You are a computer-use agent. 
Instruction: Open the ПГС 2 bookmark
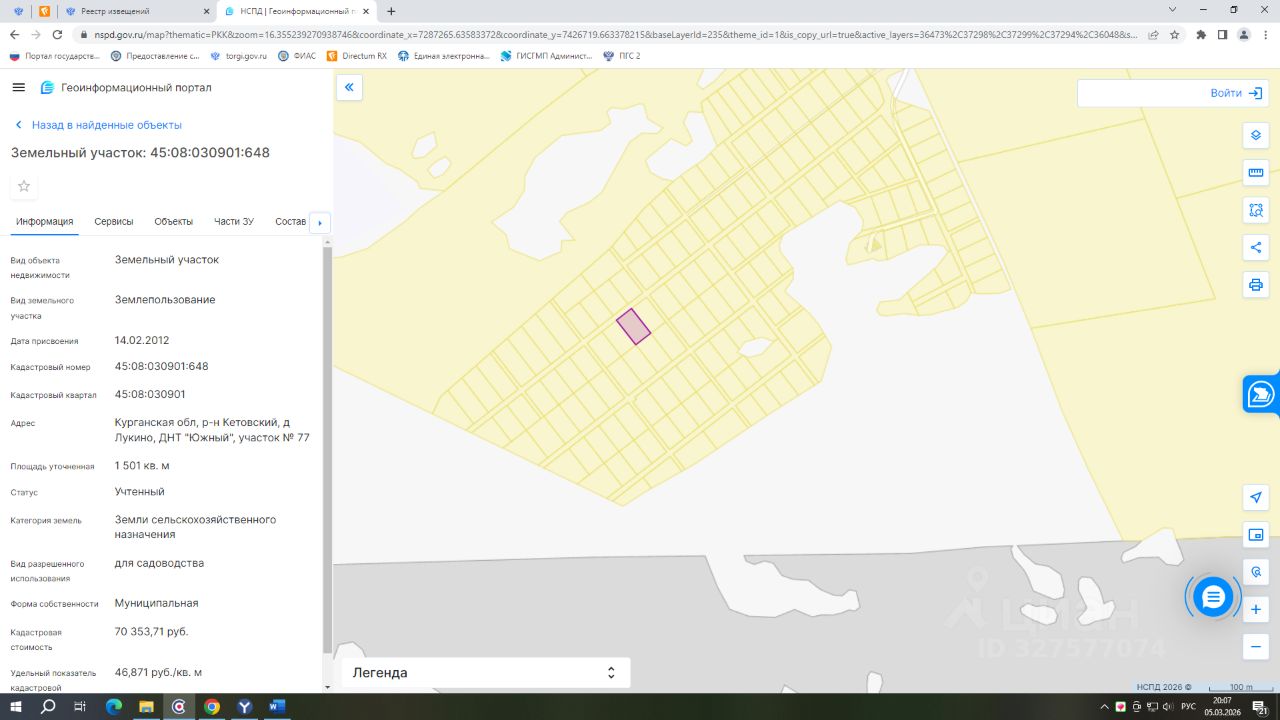pyautogui.click(x=621, y=56)
